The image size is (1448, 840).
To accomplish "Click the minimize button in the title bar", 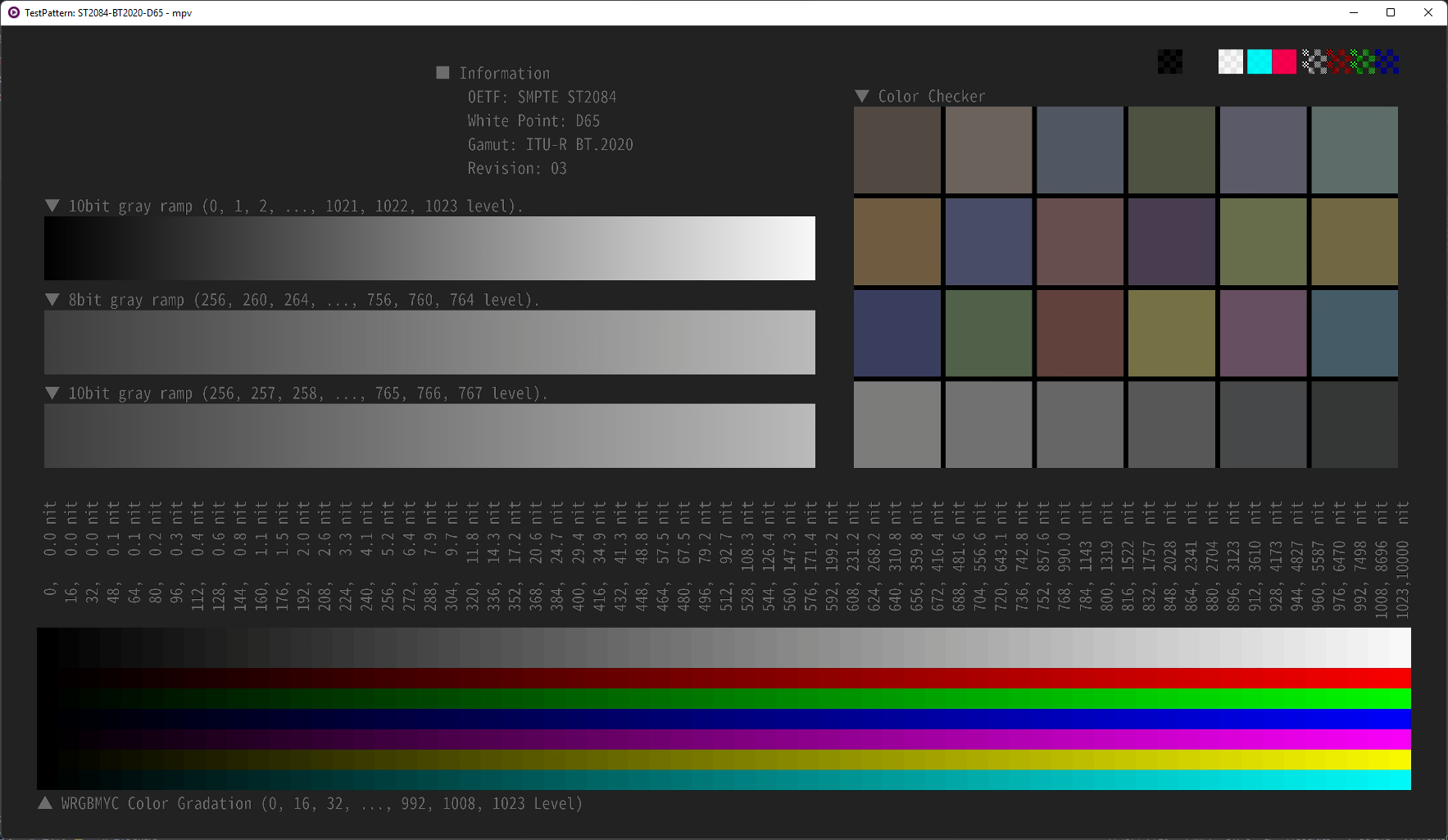I will click(1352, 12).
